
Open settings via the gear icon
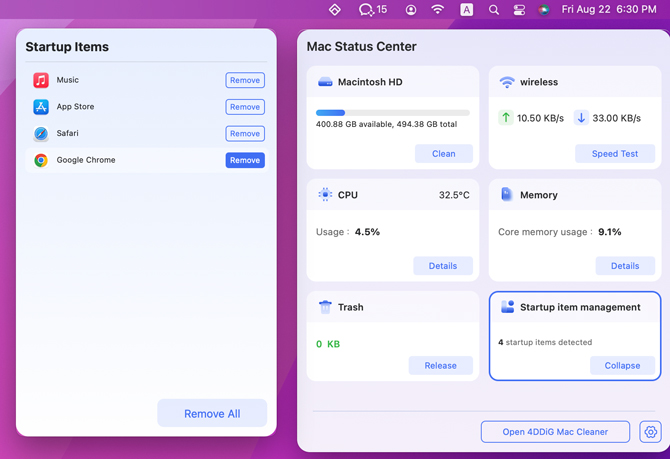[650, 432]
